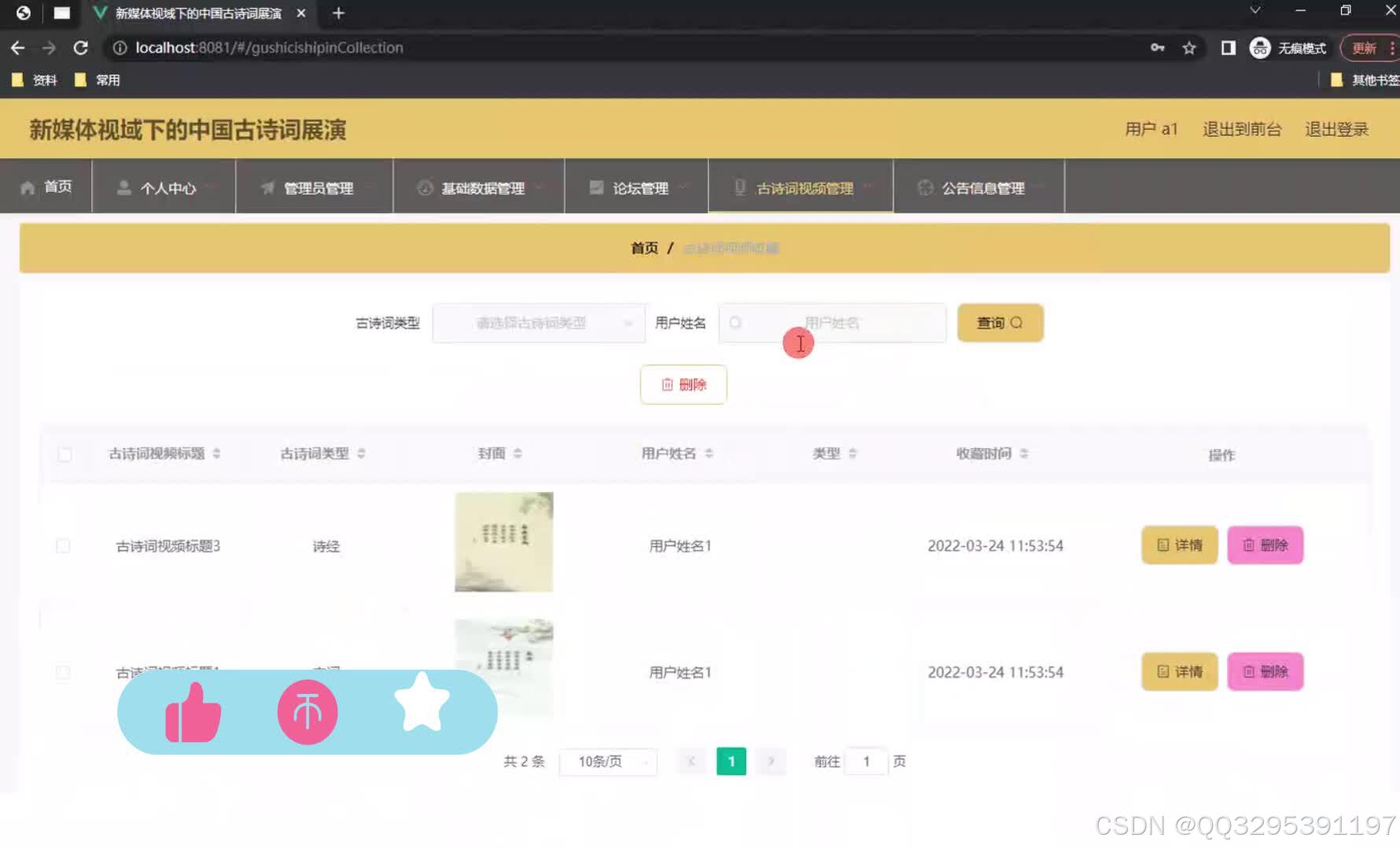The width and height of the screenshot is (1400, 849).
Task: Click 详情 in the second table row
Action: pyautogui.click(x=1180, y=672)
